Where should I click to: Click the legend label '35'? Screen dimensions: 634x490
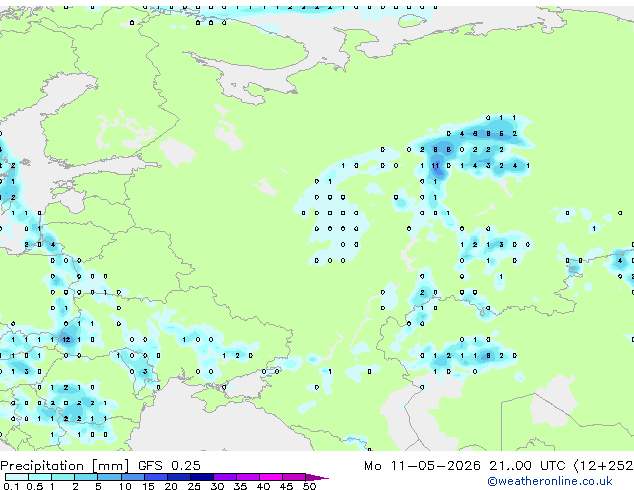point(240,486)
